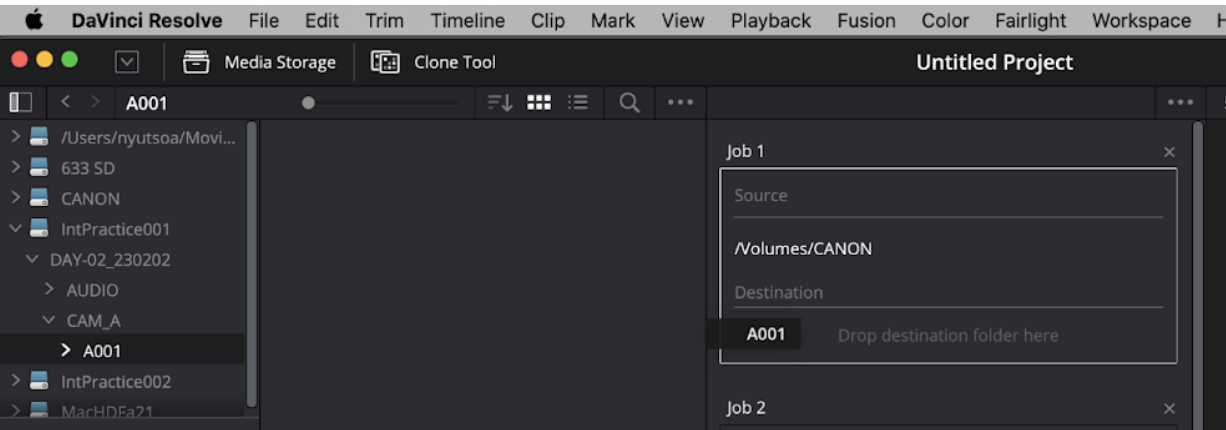Expand the 633 SD drive
This screenshot has width=1226, height=430.
click(x=16, y=168)
